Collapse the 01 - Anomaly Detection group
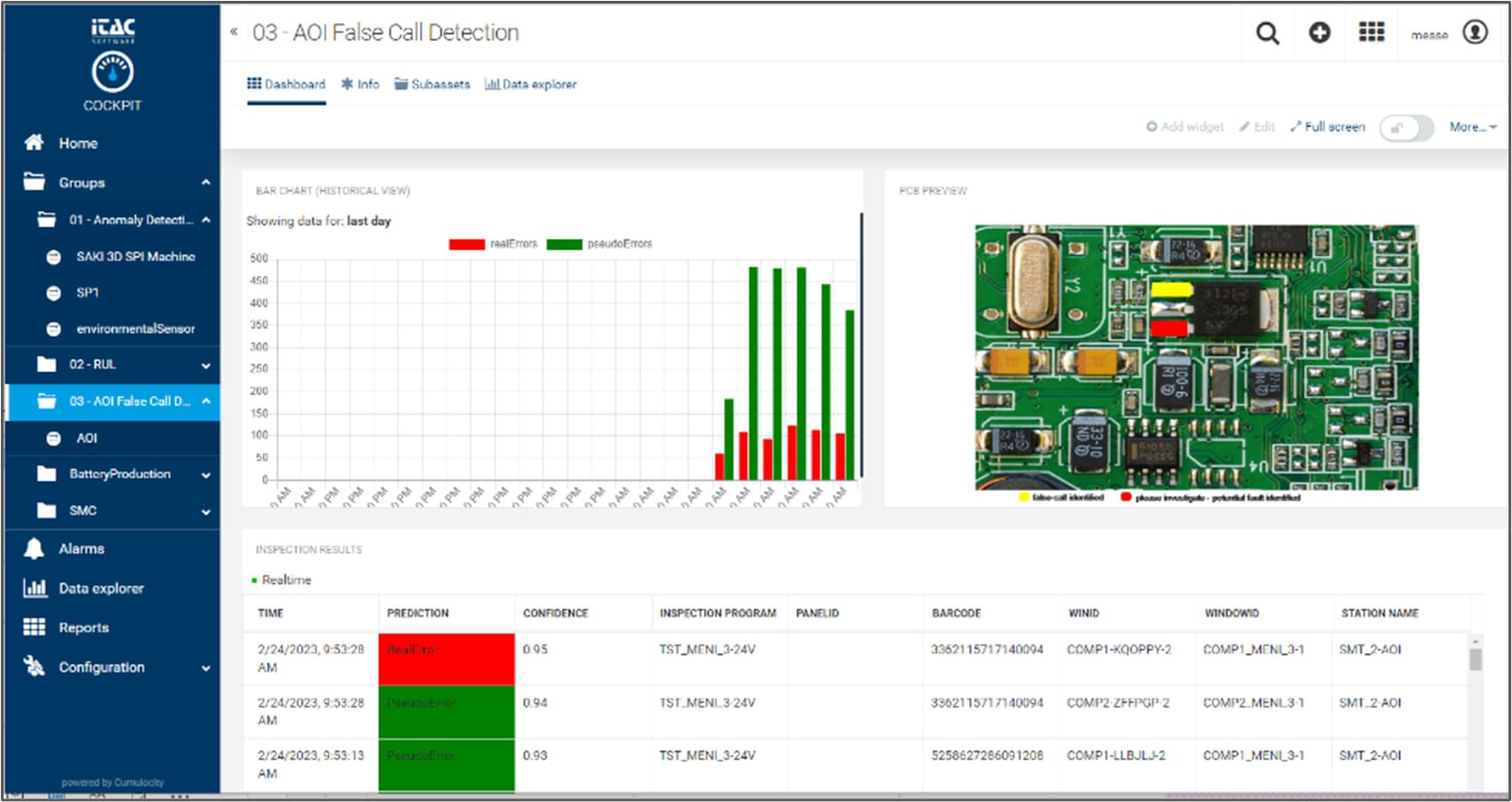Viewport: 1512px width, 802px height. [206, 219]
